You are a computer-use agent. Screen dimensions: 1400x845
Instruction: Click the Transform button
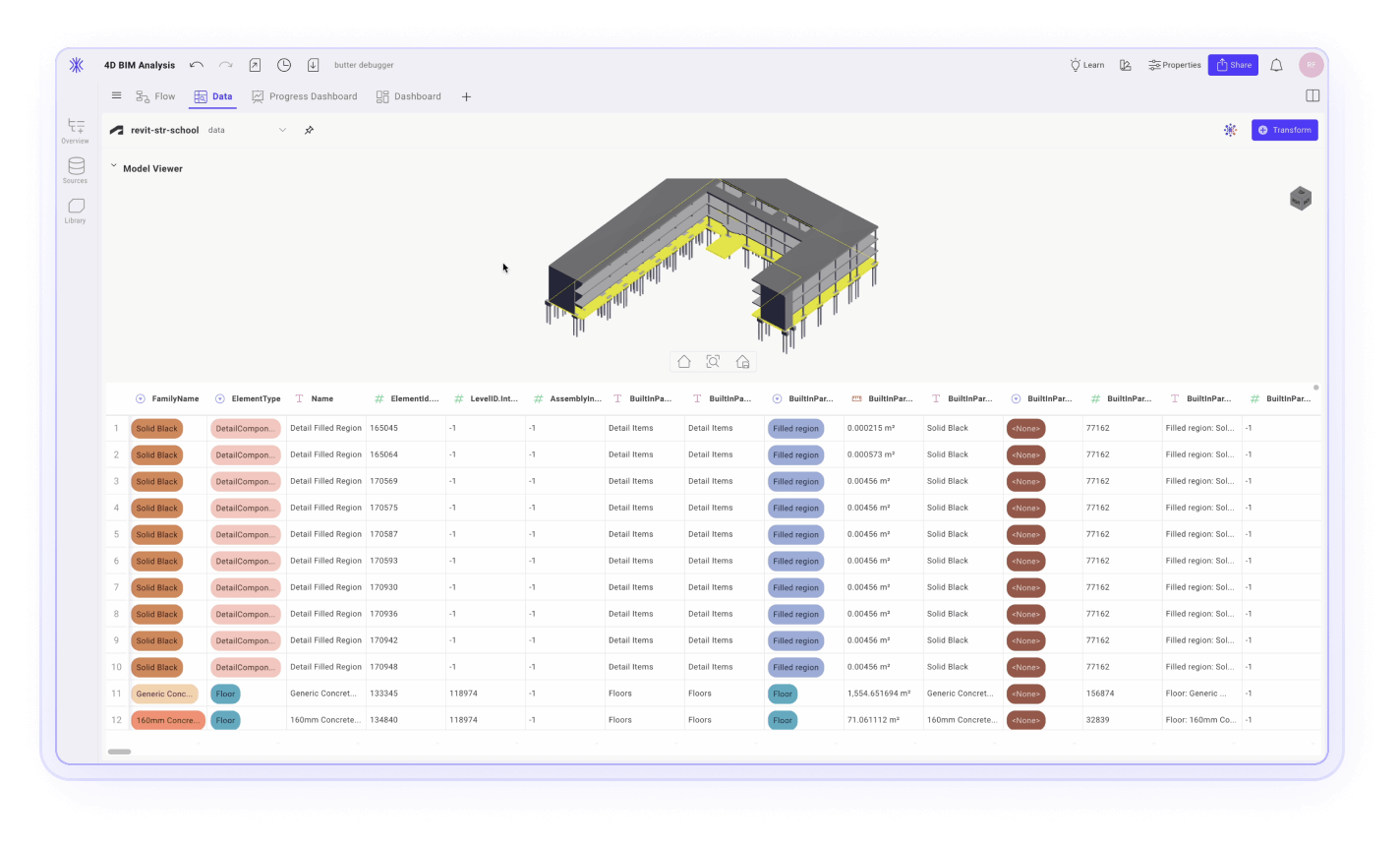[x=1284, y=129]
